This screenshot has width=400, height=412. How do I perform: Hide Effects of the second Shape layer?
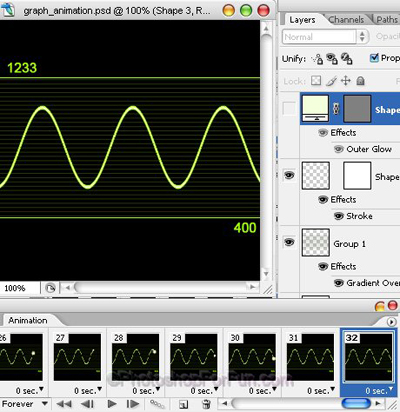pos(322,200)
